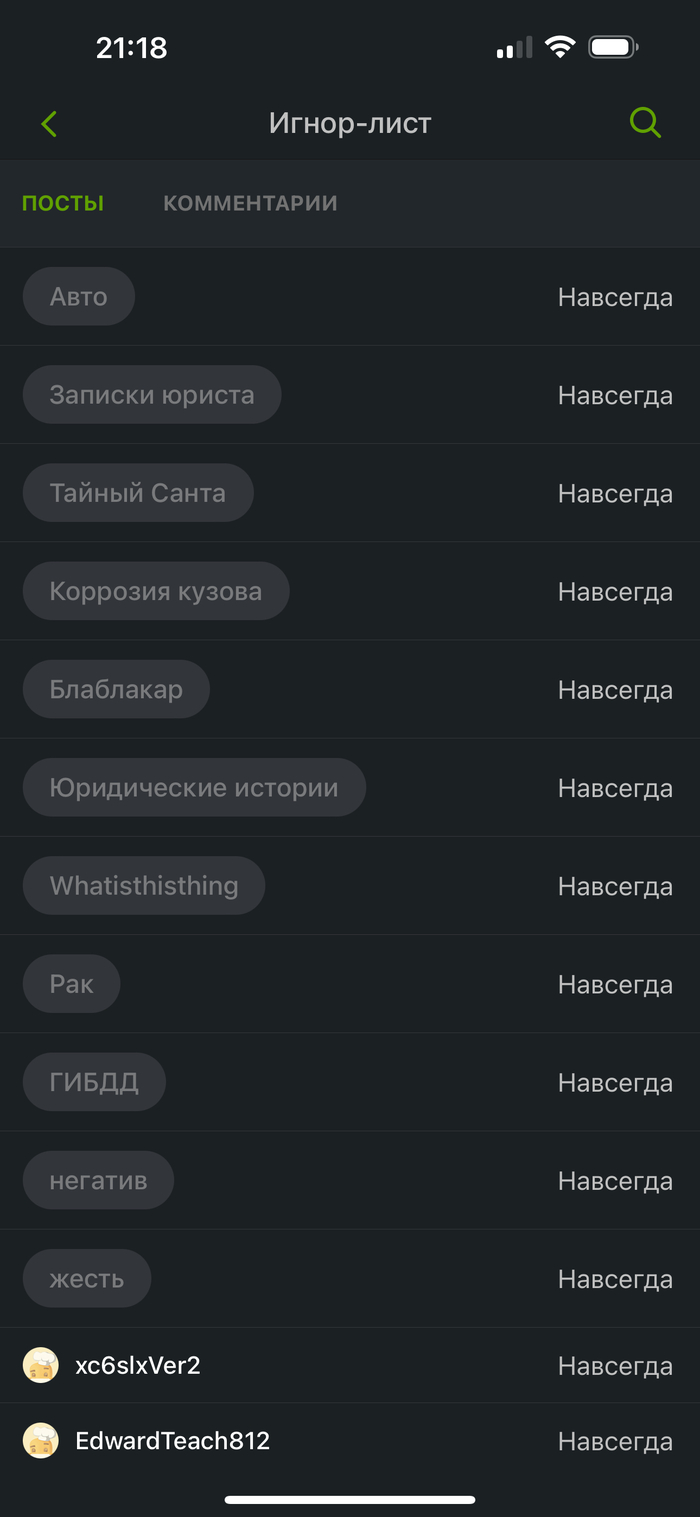The image size is (700, 1517).
Task: Tap the Рак tag chip
Action: pos(71,984)
